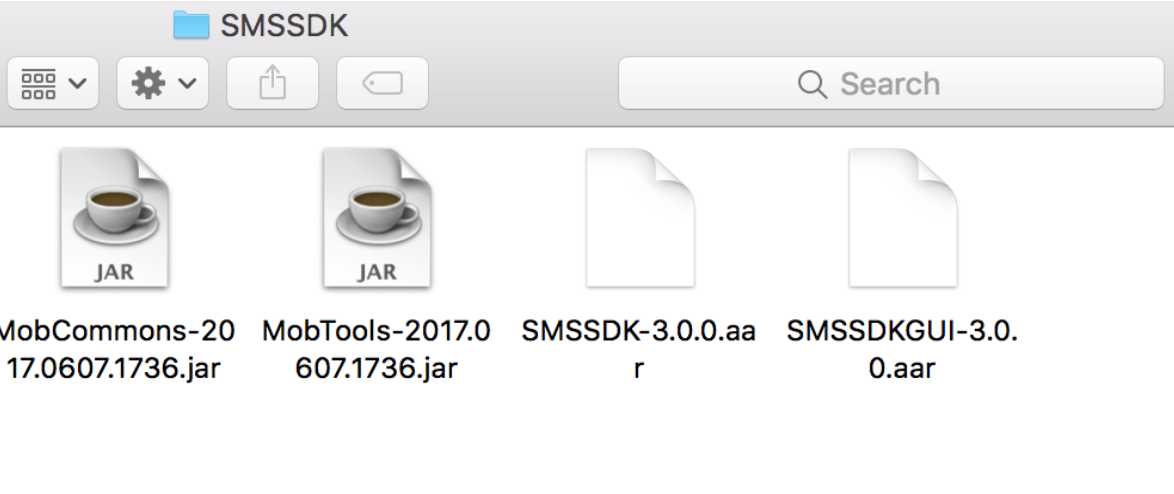
Task: Select the blank SMSSDKGUI-3.0.0.aar file icon
Action: point(903,217)
